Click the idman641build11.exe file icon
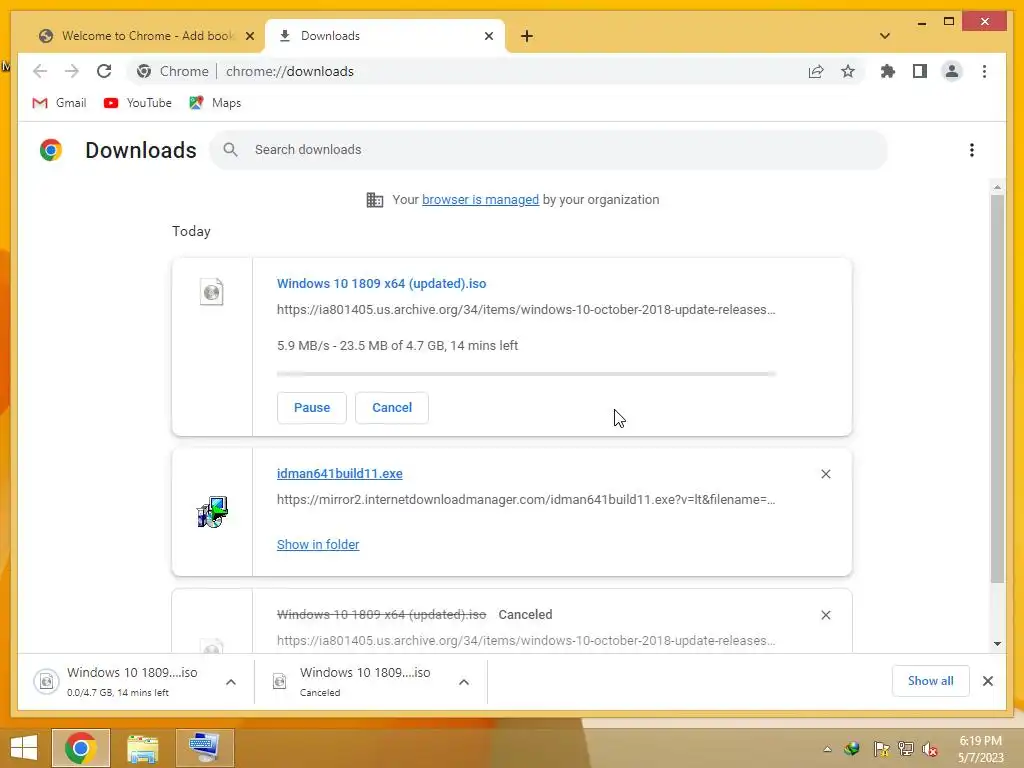The height and width of the screenshot is (768, 1024). click(x=212, y=512)
